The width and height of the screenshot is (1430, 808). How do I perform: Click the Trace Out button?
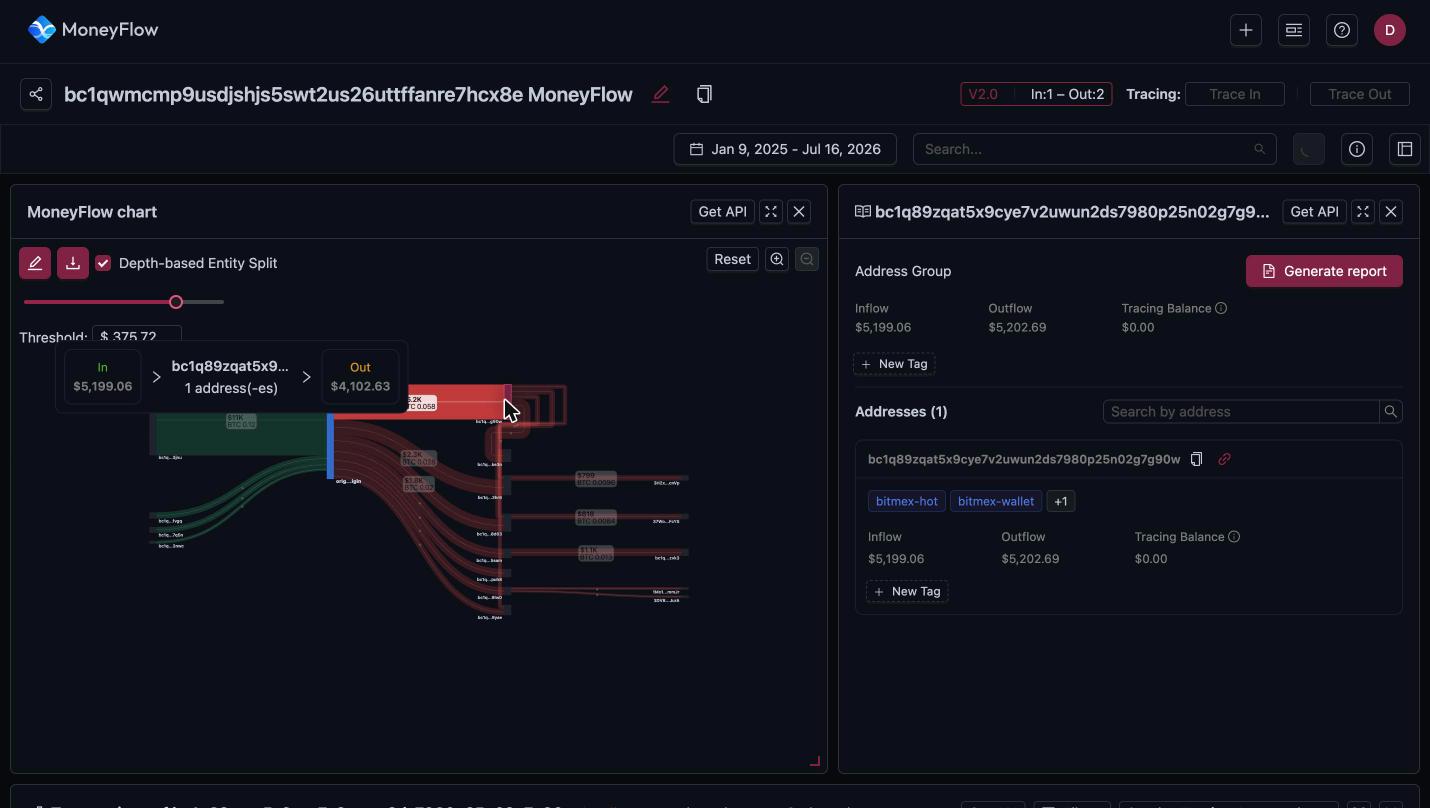pyautogui.click(x=1359, y=94)
